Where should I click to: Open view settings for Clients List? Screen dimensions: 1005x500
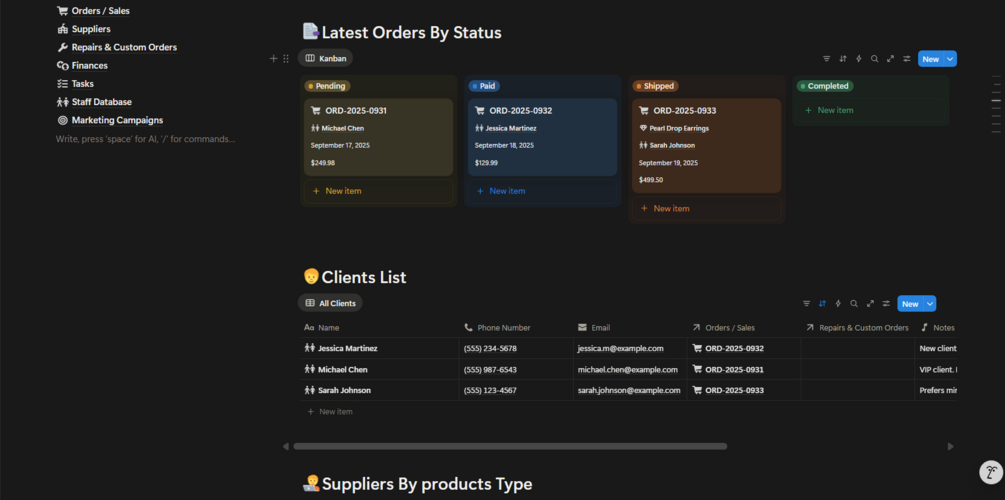tap(886, 304)
